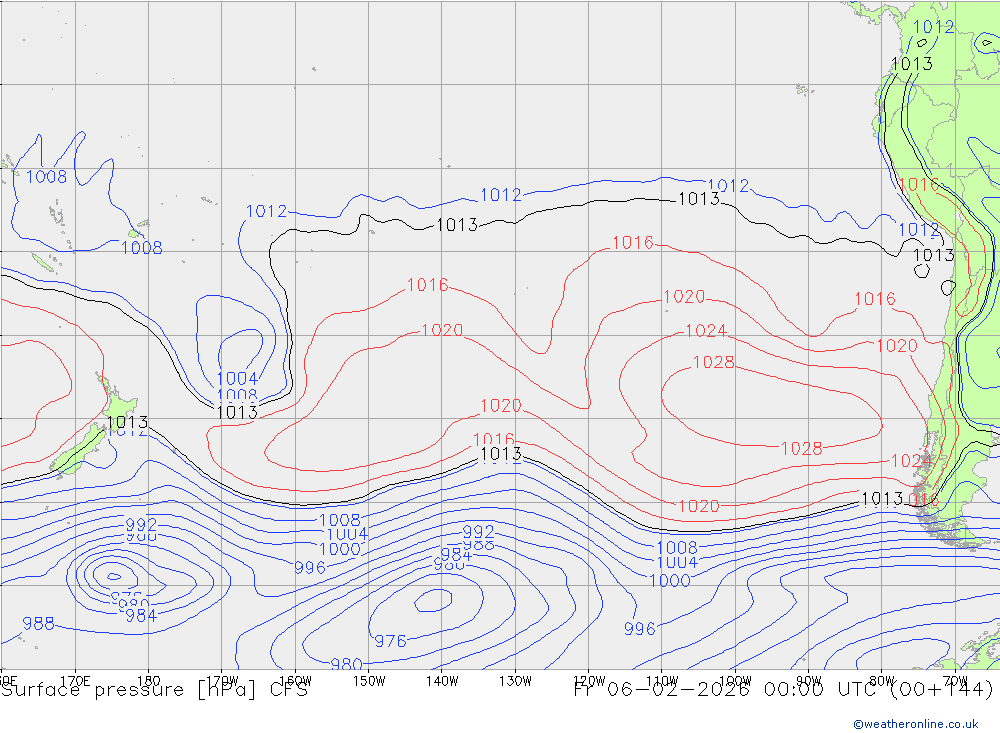This screenshot has width=1000, height=733.
Task: Click center of low pressure southeast of New Zealand
Action: [113, 575]
